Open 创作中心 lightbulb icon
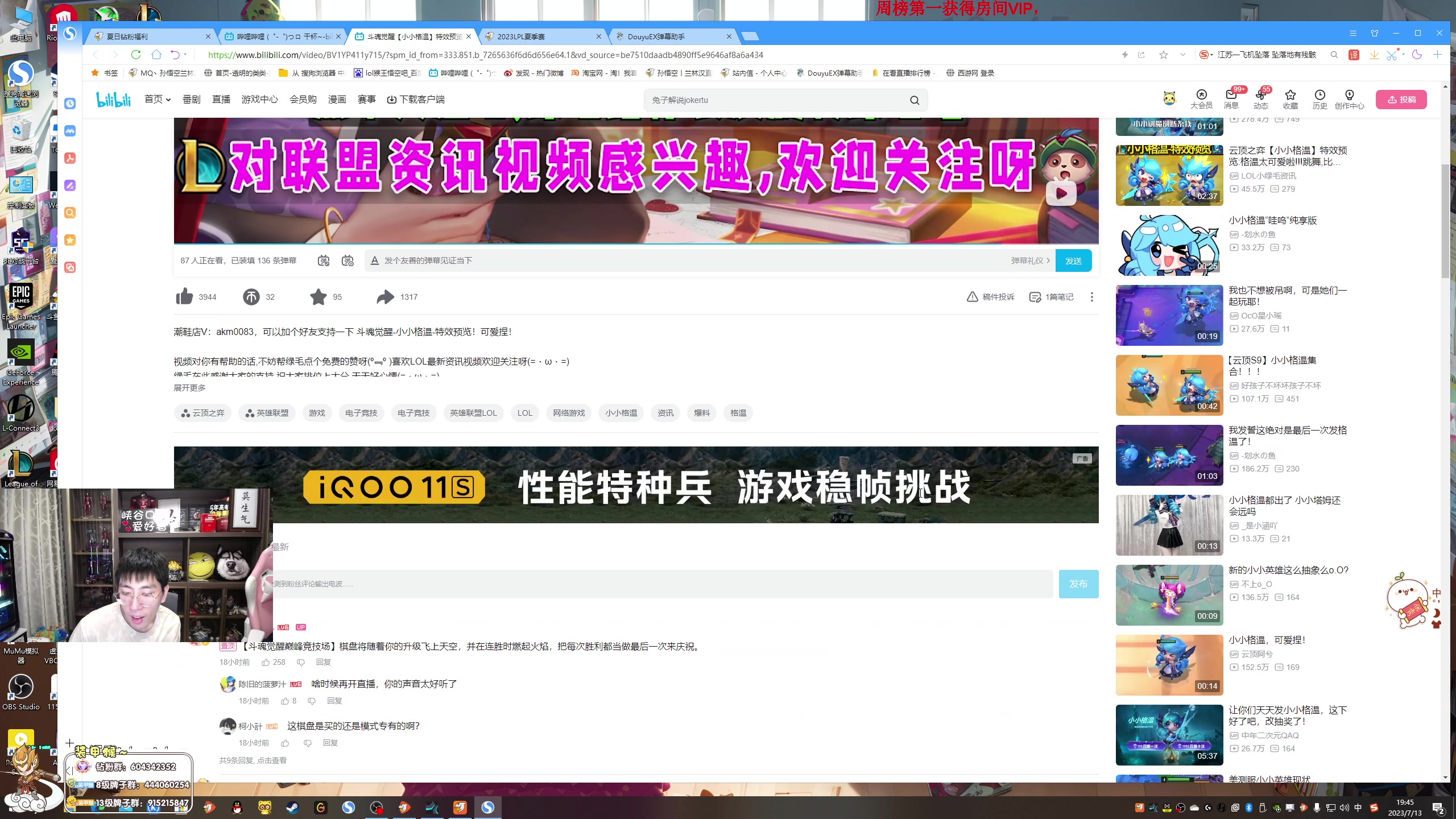Screen dimensions: 1456x819 1350,99
